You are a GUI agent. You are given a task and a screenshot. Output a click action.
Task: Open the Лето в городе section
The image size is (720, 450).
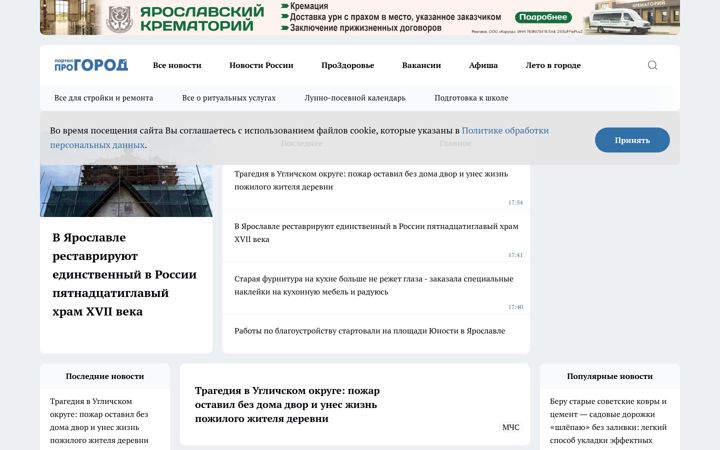click(x=553, y=65)
